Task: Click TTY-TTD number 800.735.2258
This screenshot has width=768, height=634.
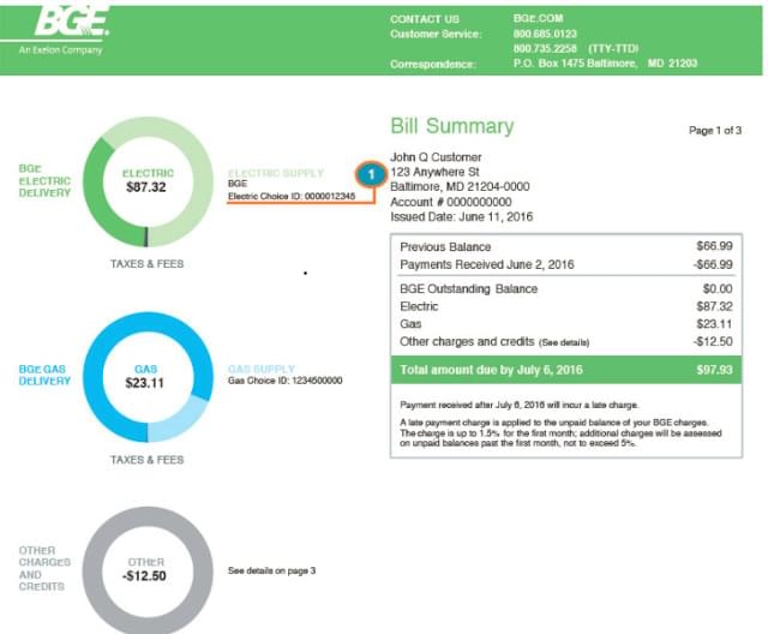Action: point(545,49)
